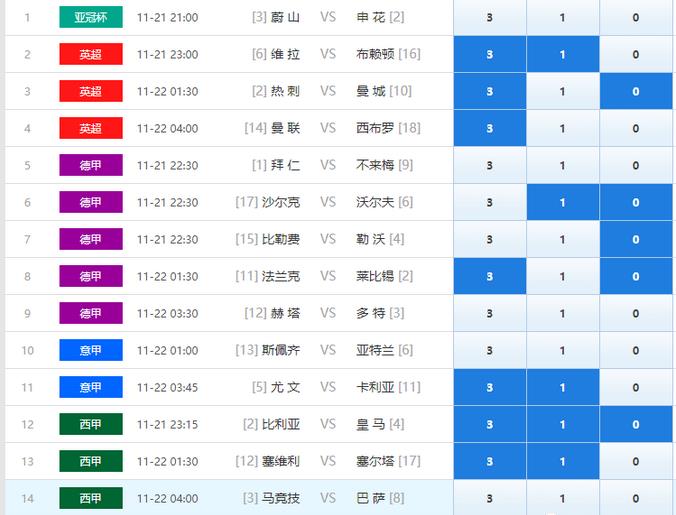Deselect the 1 pick for 沙尔克 vs 沃尔夫
The height and width of the screenshot is (515, 676).
coord(563,203)
